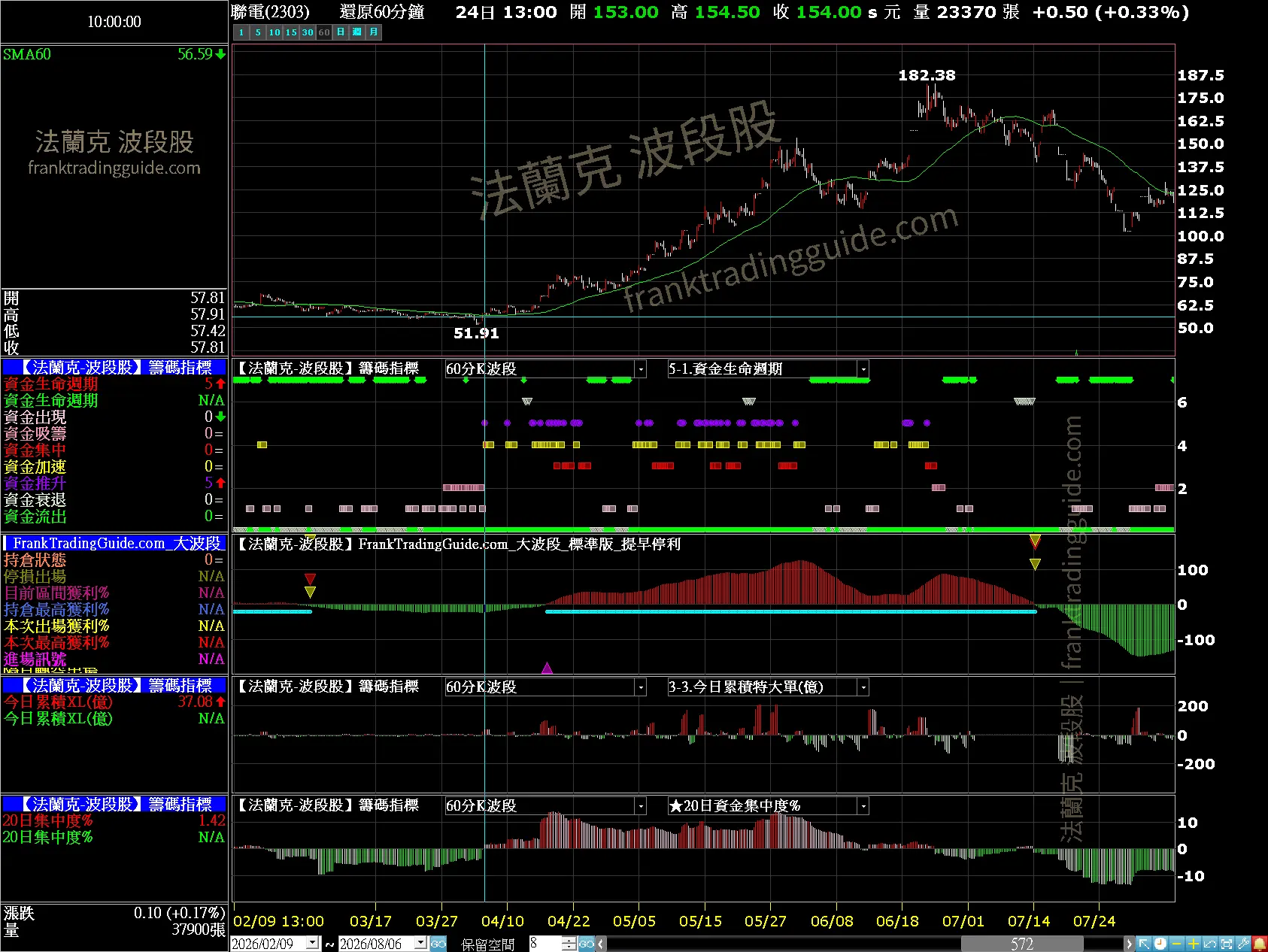Click the reserved space stepper arrows
The width and height of the screenshot is (1268, 952).
(x=569, y=944)
